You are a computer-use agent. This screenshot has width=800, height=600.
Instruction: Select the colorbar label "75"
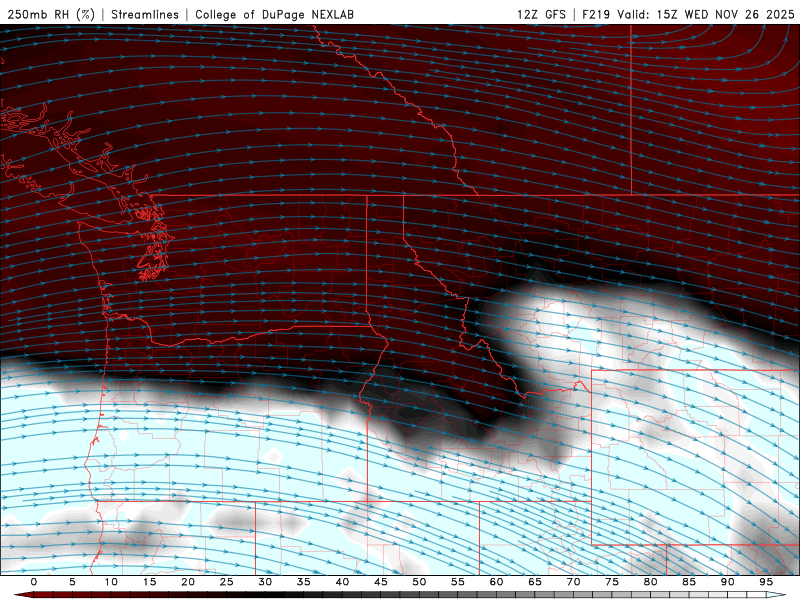click(x=612, y=582)
